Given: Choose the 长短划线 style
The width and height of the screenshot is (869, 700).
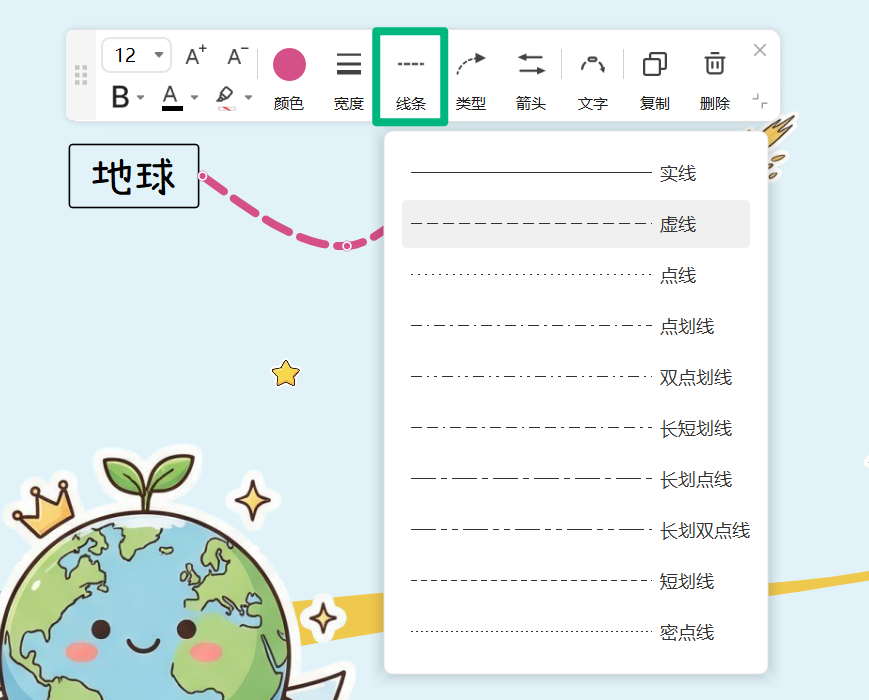Looking at the screenshot, I should tap(576, 428).
